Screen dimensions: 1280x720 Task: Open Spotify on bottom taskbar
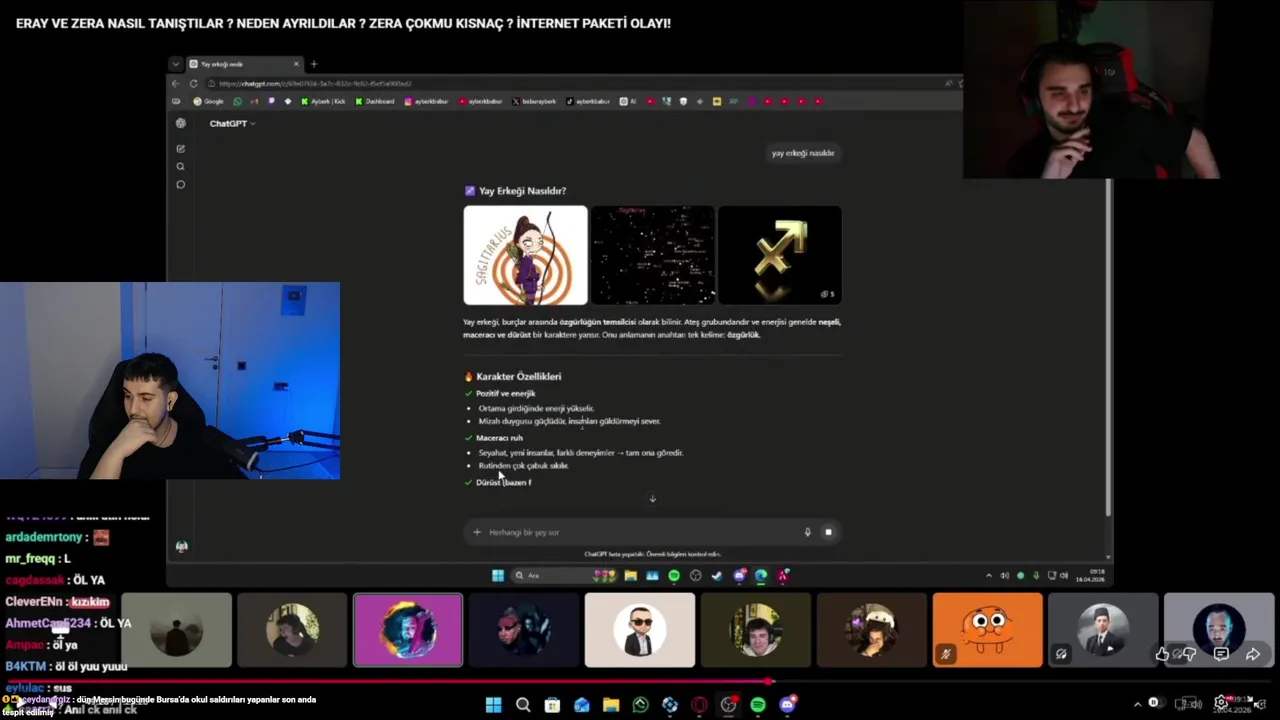pyautogui.click(x=758, y=705)
